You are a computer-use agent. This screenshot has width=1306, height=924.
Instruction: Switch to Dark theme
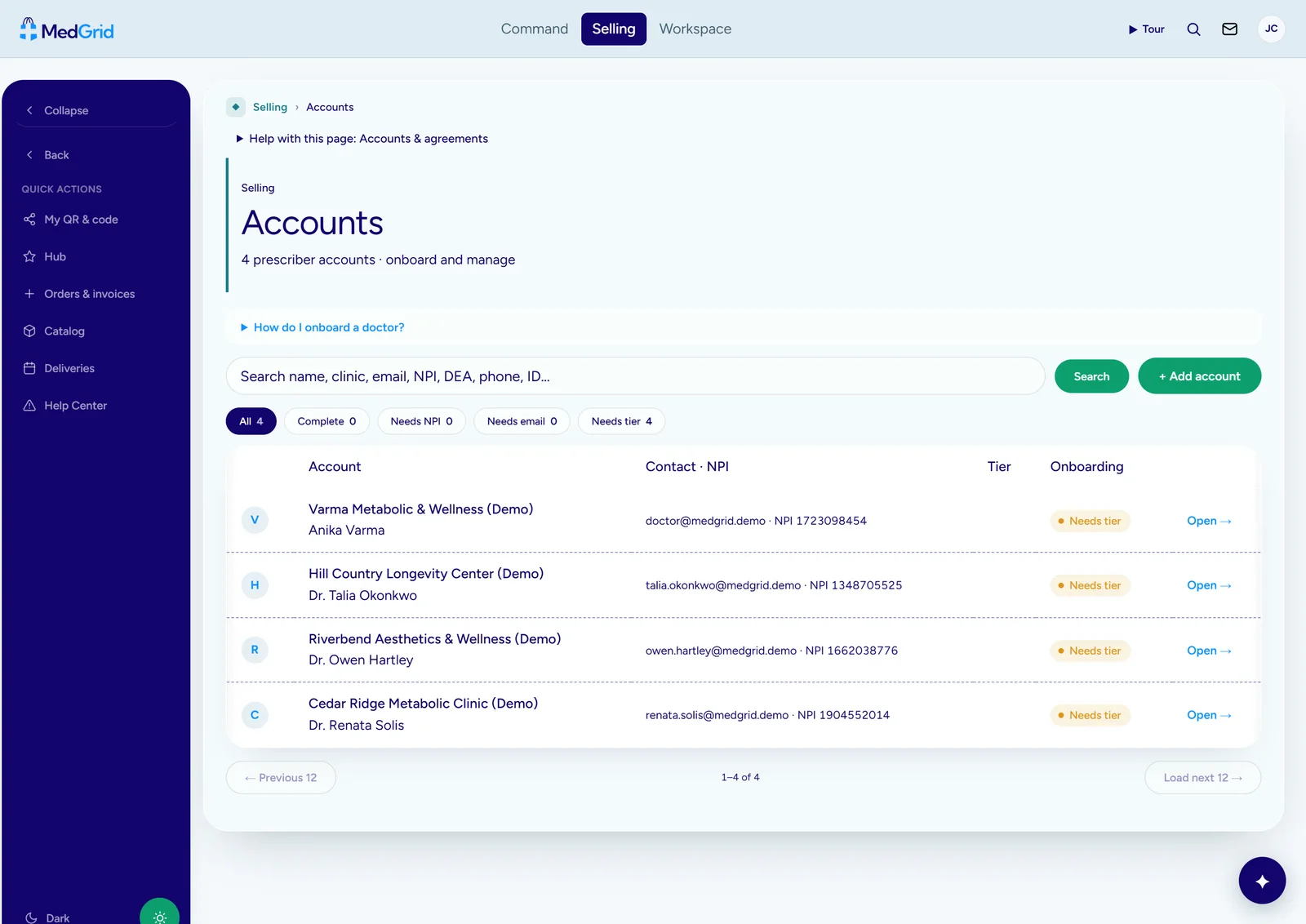click(x=47, y=917)
